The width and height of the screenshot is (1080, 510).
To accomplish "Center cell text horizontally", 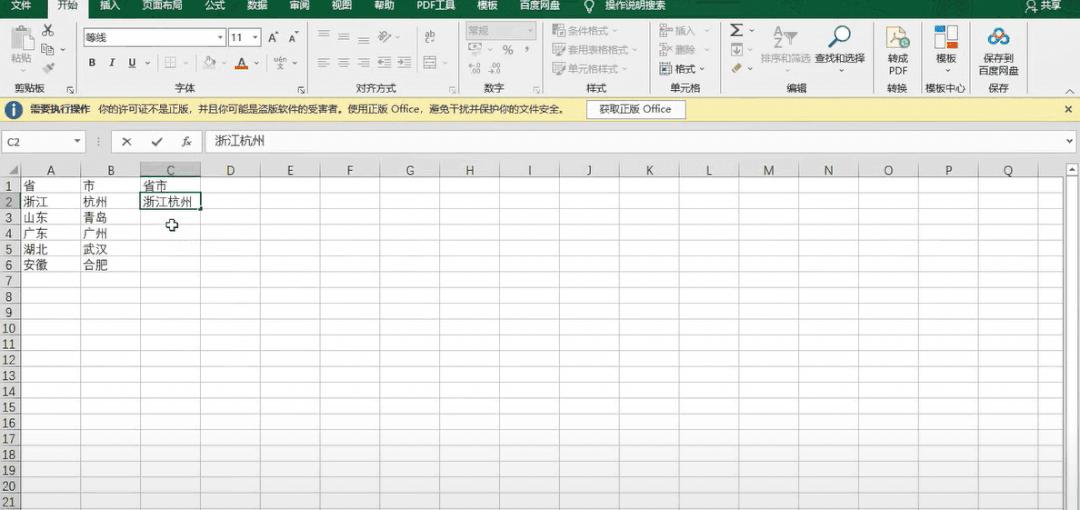I will click(x=344, y=63).
